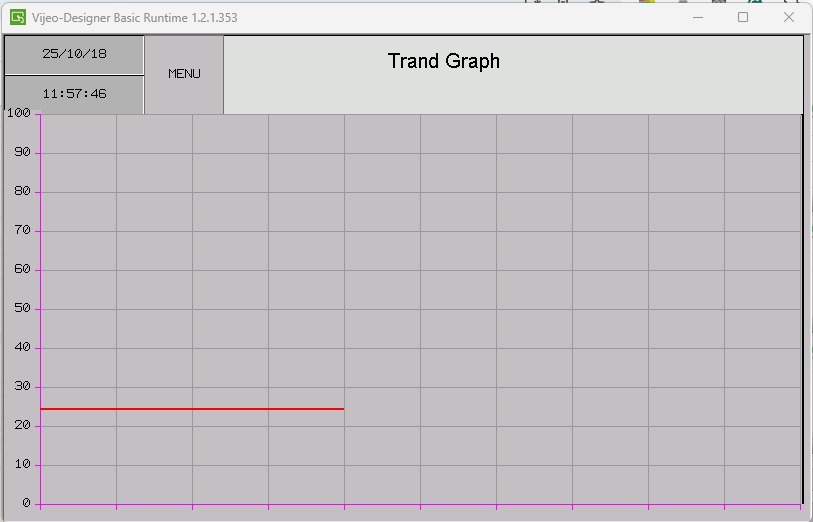
Task: Click the 90 label on Y-axis
Action: pyautogui.click(x=21, y=152)
